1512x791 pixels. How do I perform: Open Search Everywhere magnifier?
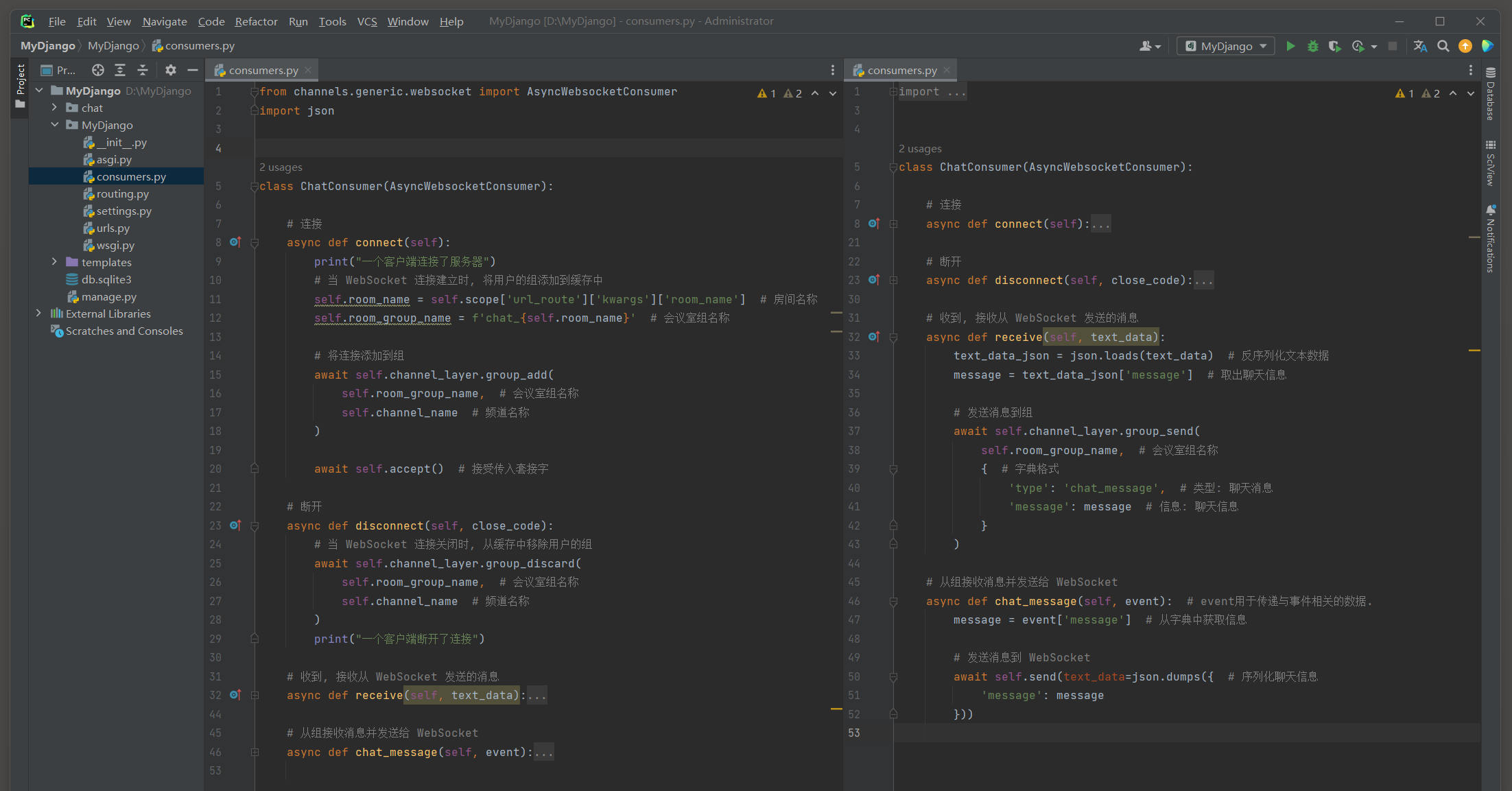point(1443,46)
